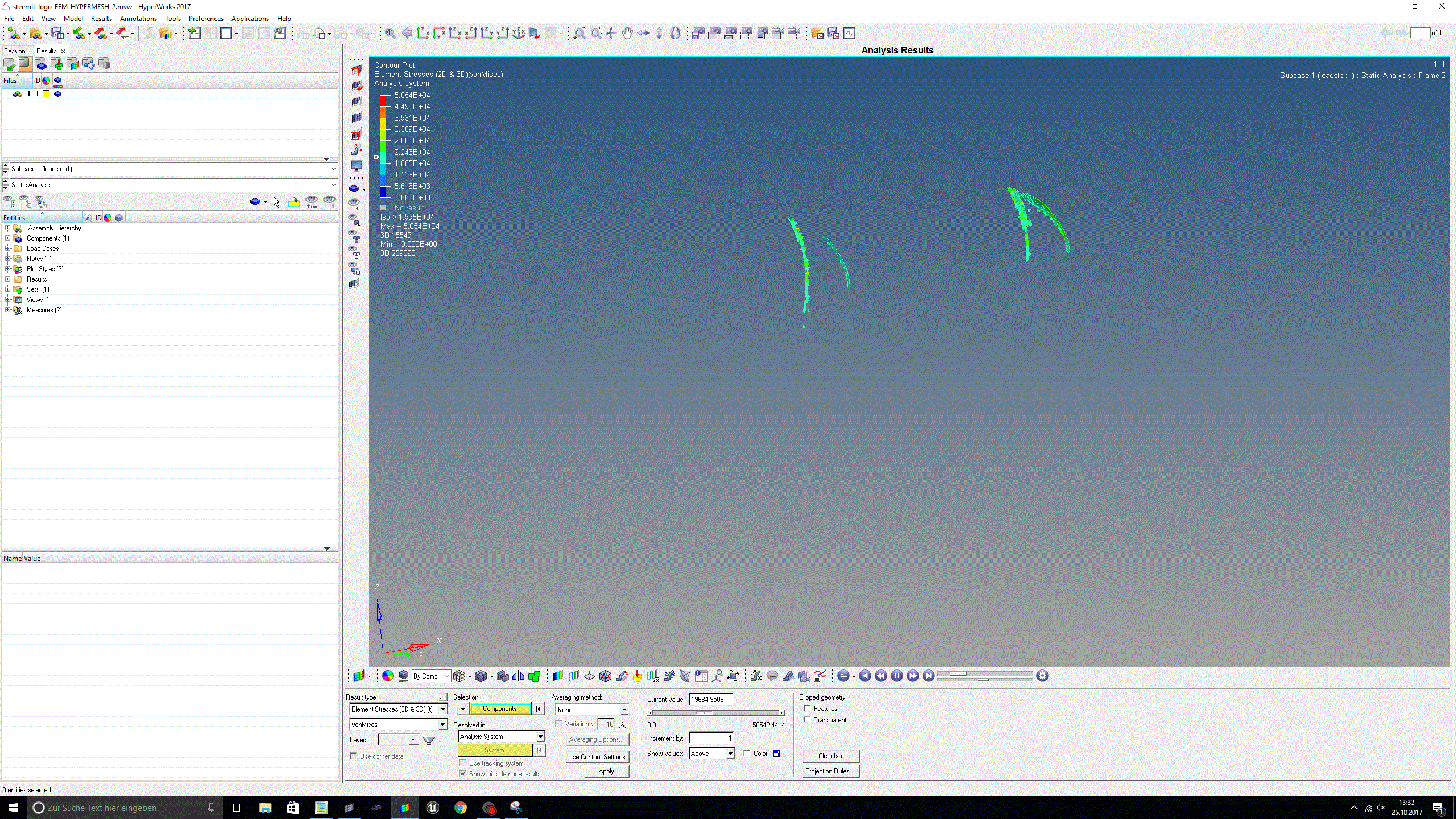Click the Use Contour Settings button
The height and width of the screenshot is (819, 1456).
click(x=596, y=756)
